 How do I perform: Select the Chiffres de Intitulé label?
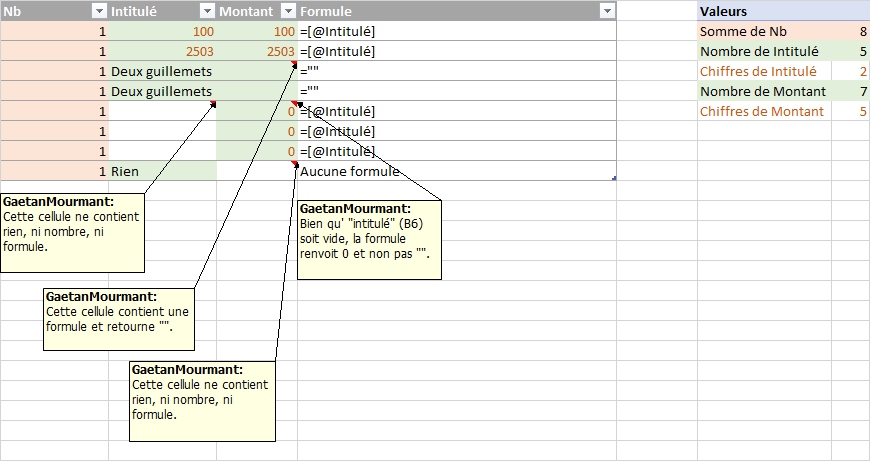click(764, 72)
